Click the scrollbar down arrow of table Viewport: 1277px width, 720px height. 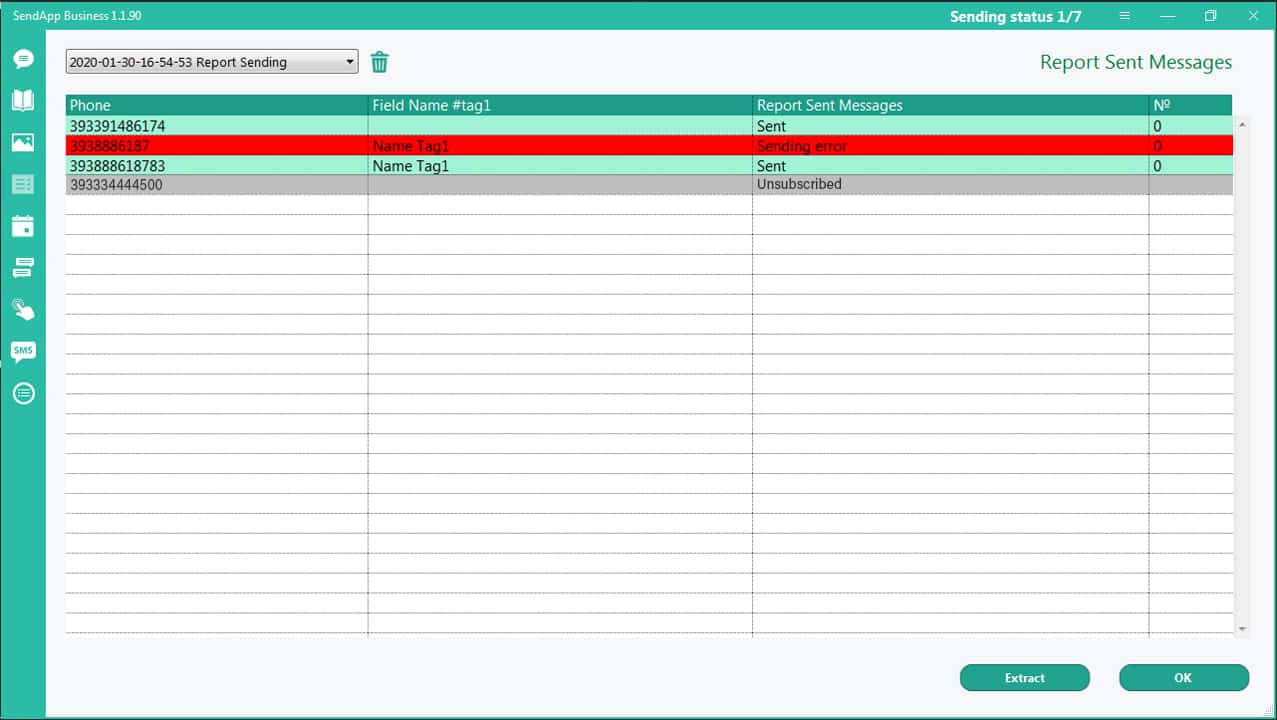tap(1242, 629)
